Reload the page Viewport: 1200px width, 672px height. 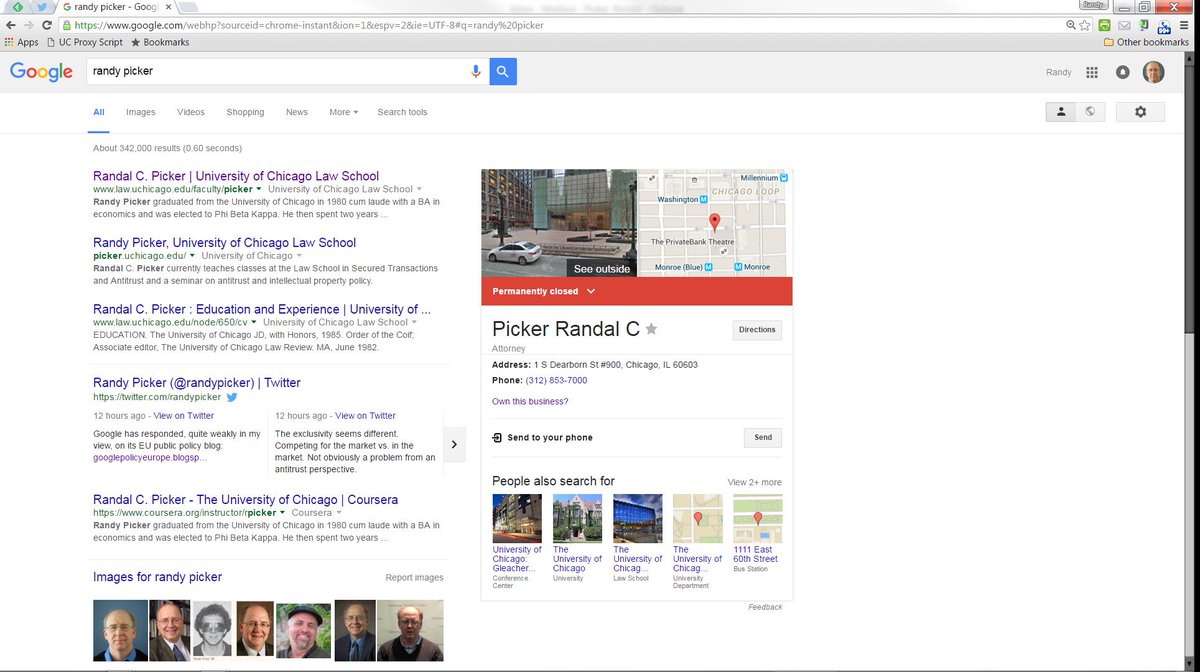[47, 25]
